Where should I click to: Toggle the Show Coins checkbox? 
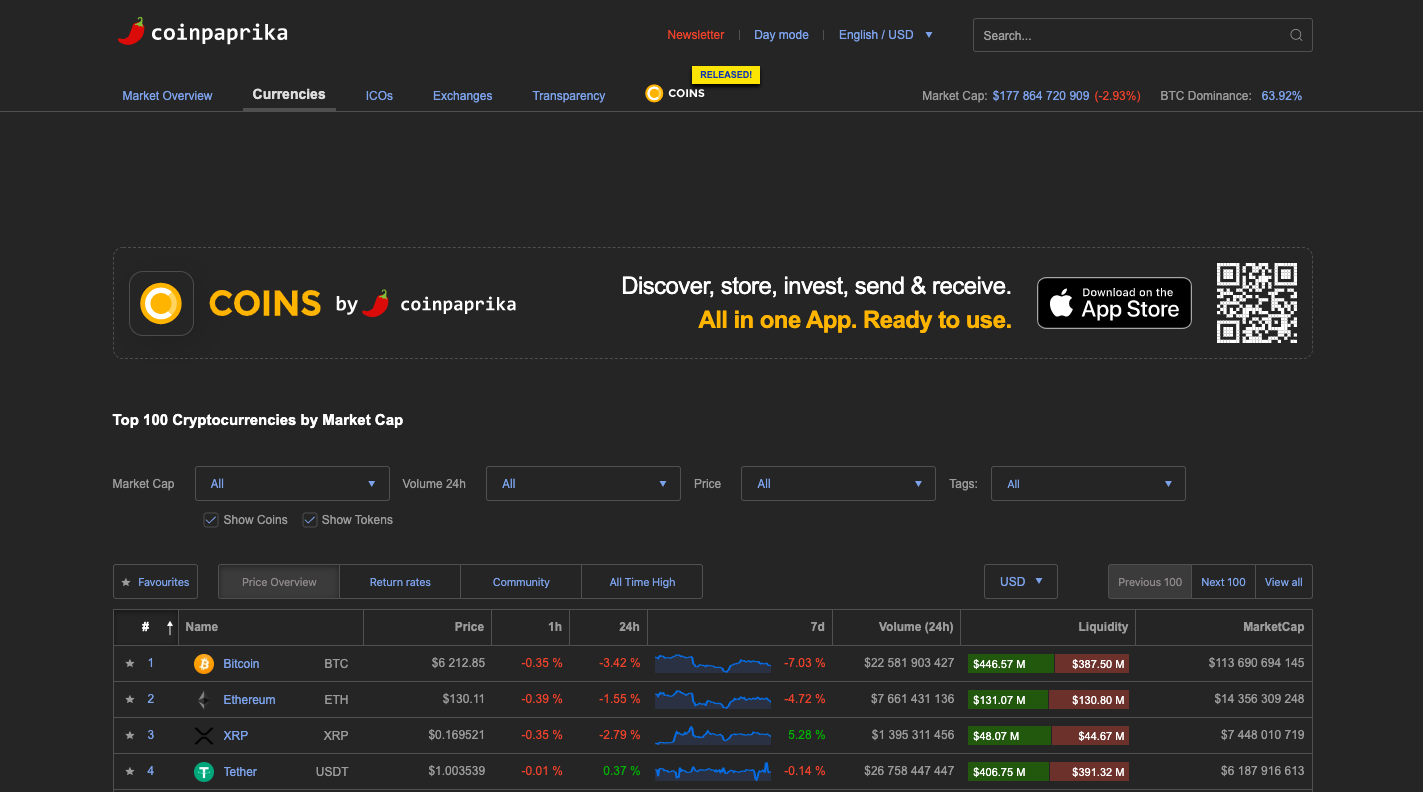point(211,520)
